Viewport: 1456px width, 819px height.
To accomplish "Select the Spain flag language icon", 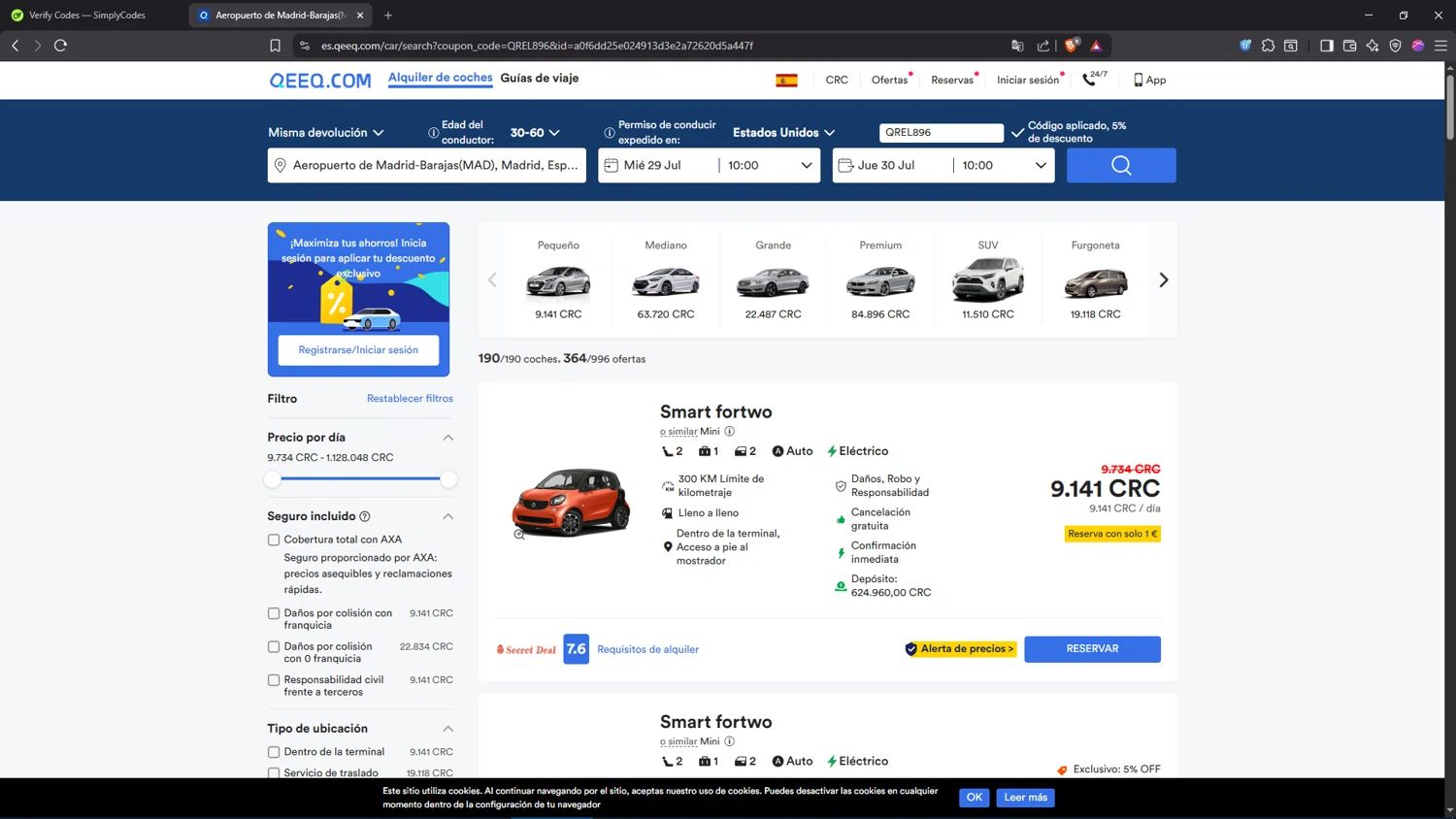I will [786, 81].
